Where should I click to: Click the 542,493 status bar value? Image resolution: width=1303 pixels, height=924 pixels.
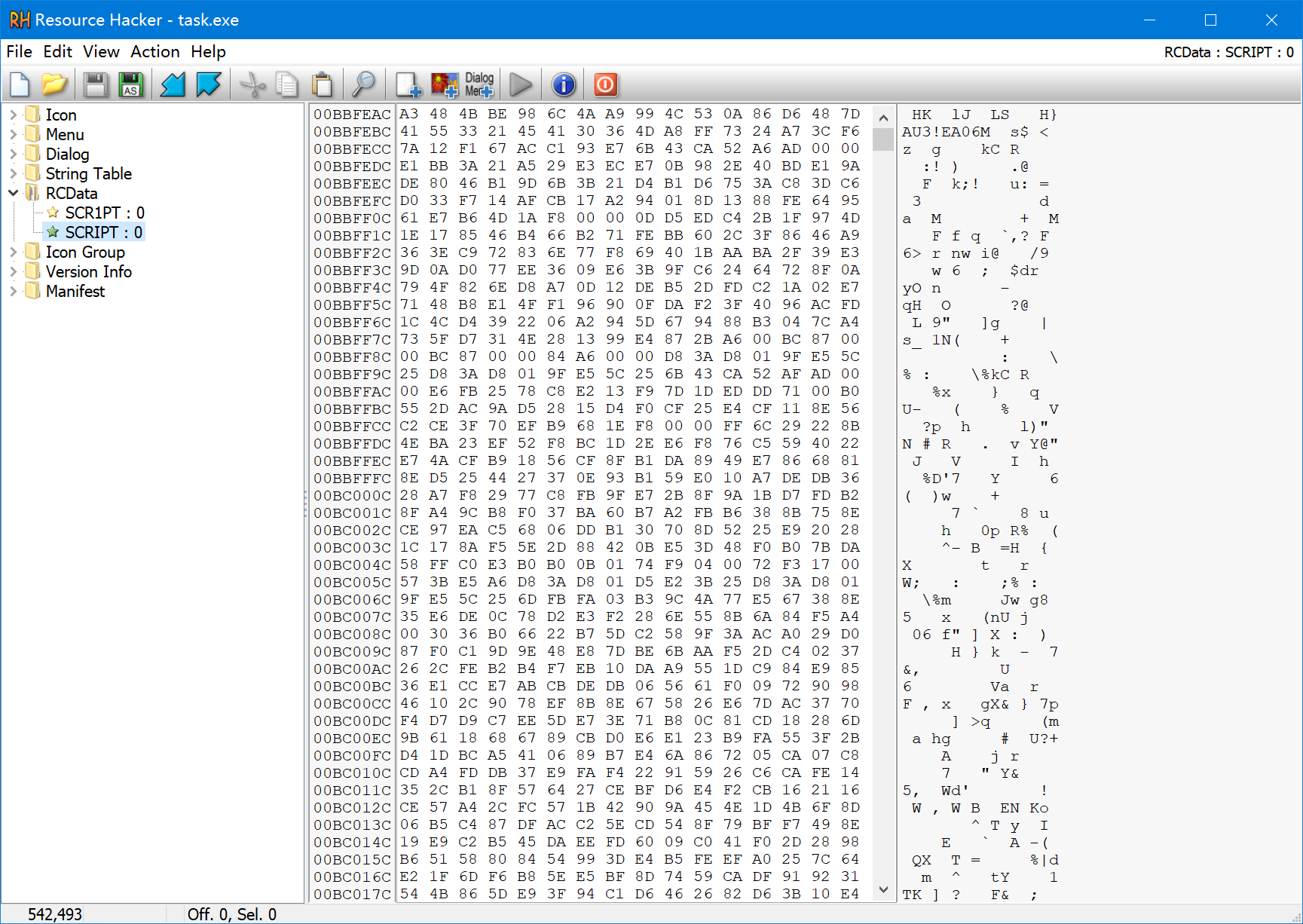point(55,914)
